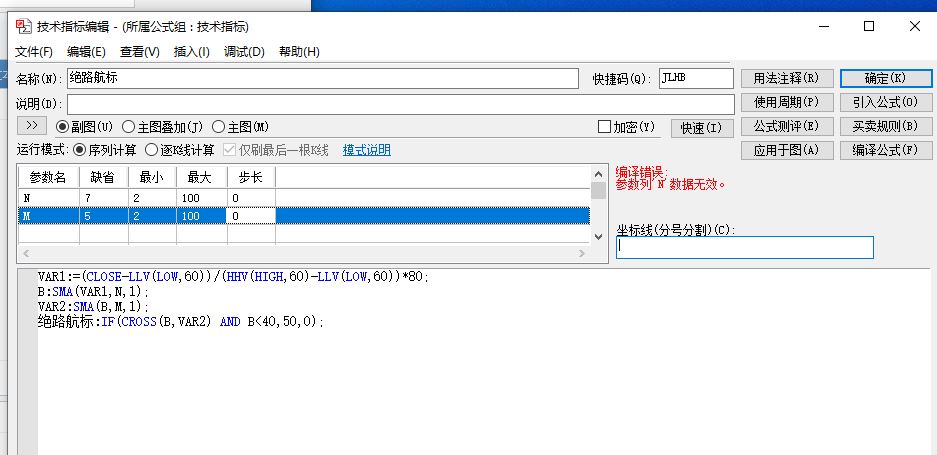Click the 快速(I) button
Image resolution: width=937 pixels, height=455 pixels.
coord(702,128)
